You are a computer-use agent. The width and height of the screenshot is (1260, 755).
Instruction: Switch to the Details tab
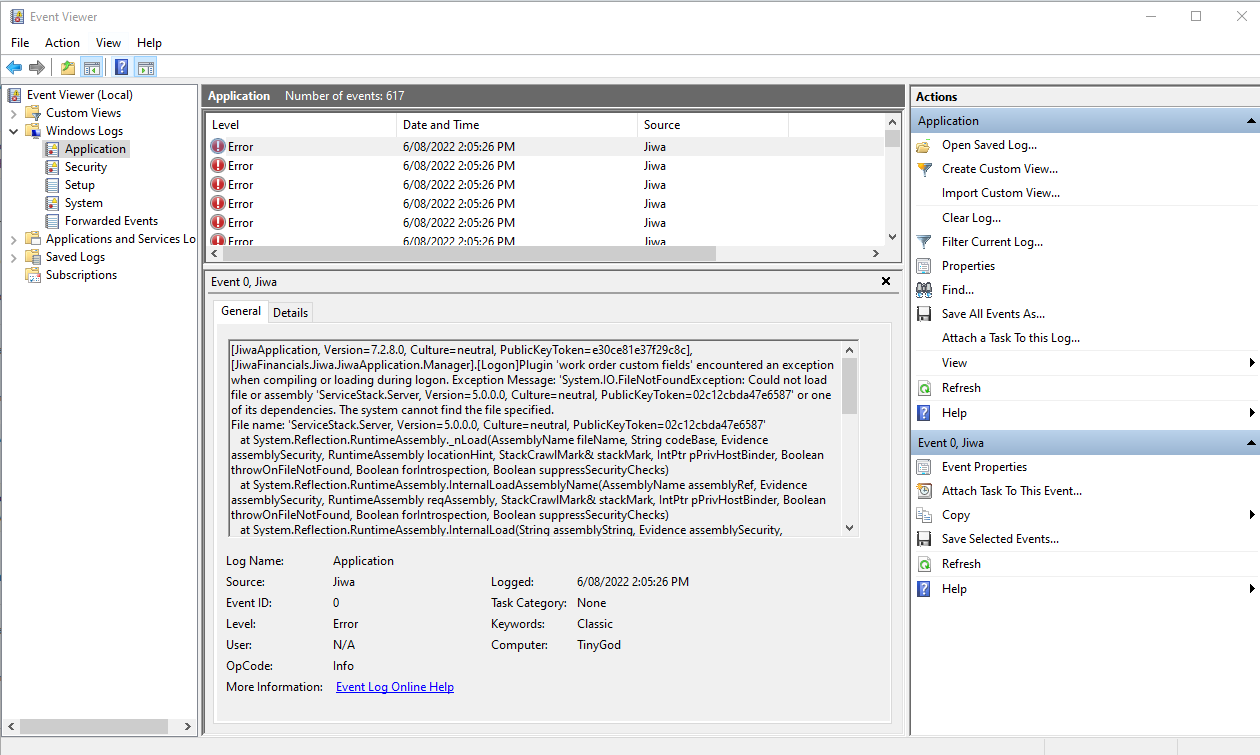point(290,312)
